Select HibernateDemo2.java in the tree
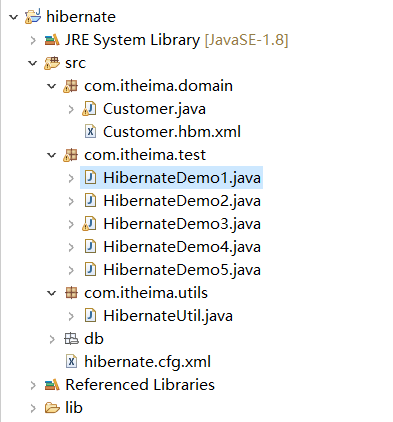Screen dimensions: 393x422 point(182,201)
